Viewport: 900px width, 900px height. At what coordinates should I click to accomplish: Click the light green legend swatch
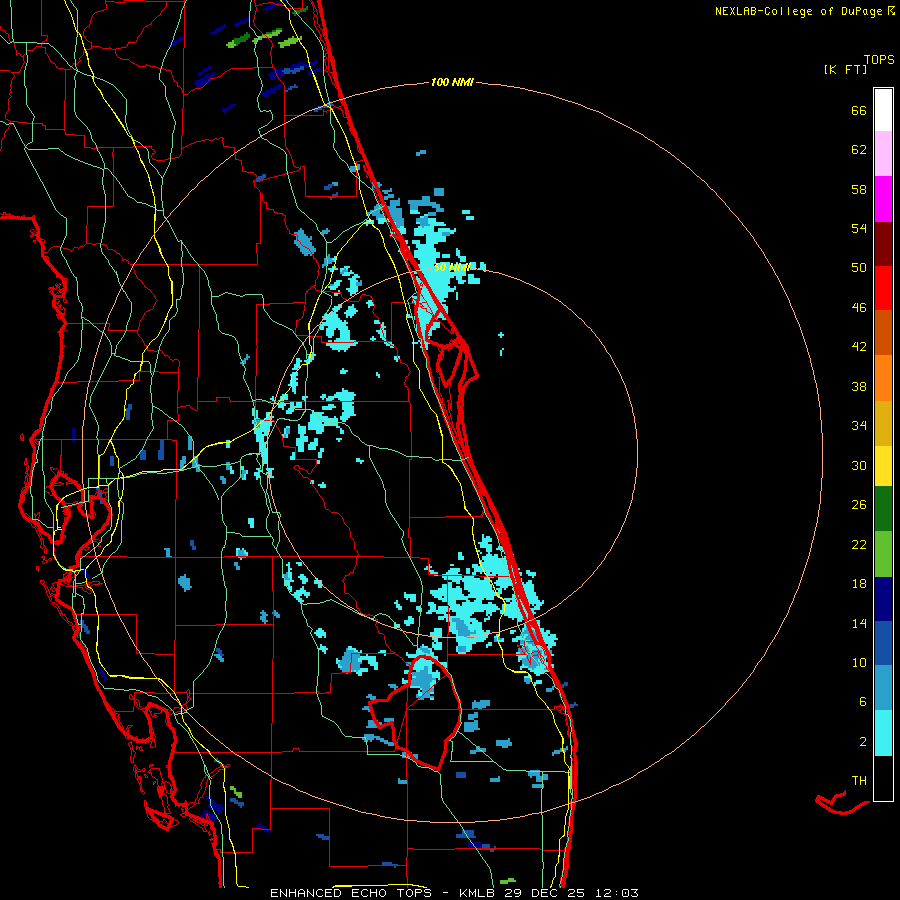[883, 554]
